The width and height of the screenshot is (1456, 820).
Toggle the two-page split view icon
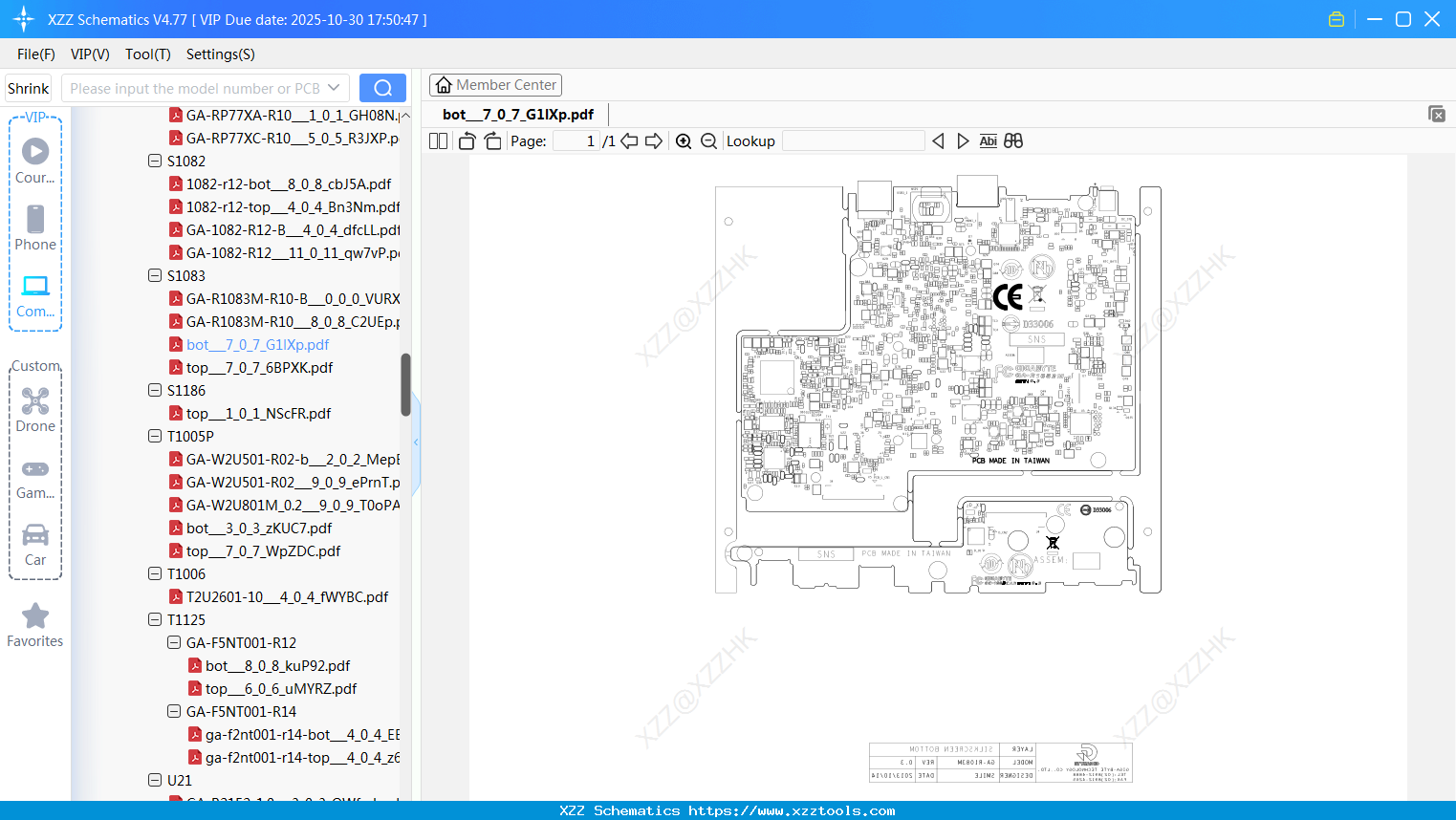point(438,141)
